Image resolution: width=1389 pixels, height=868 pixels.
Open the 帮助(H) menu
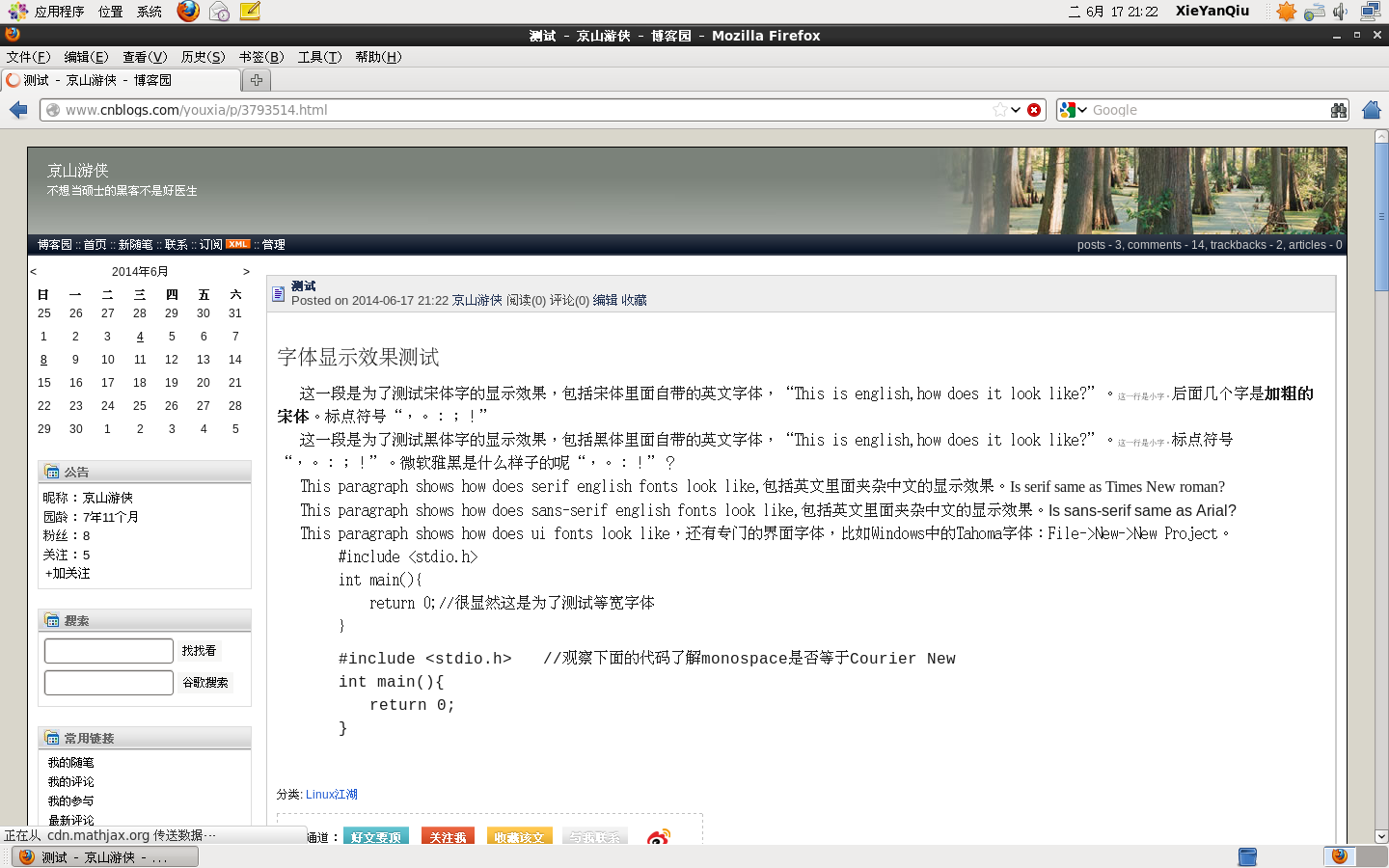[x=378, y=57]
